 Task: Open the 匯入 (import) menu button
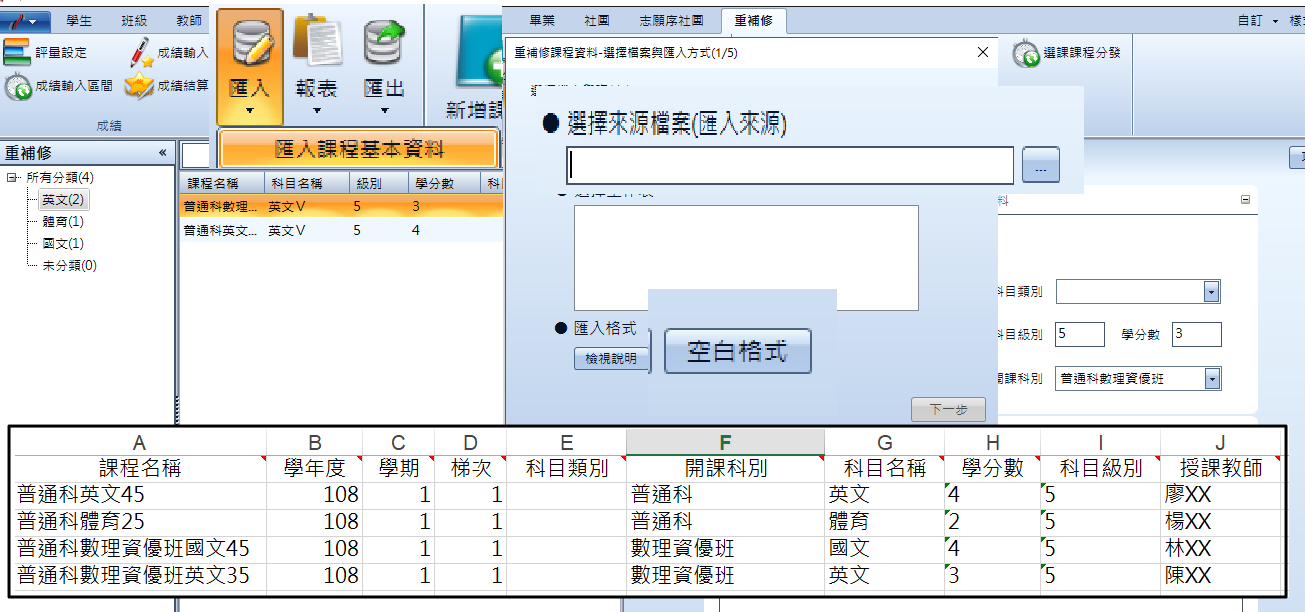(250, 66)
